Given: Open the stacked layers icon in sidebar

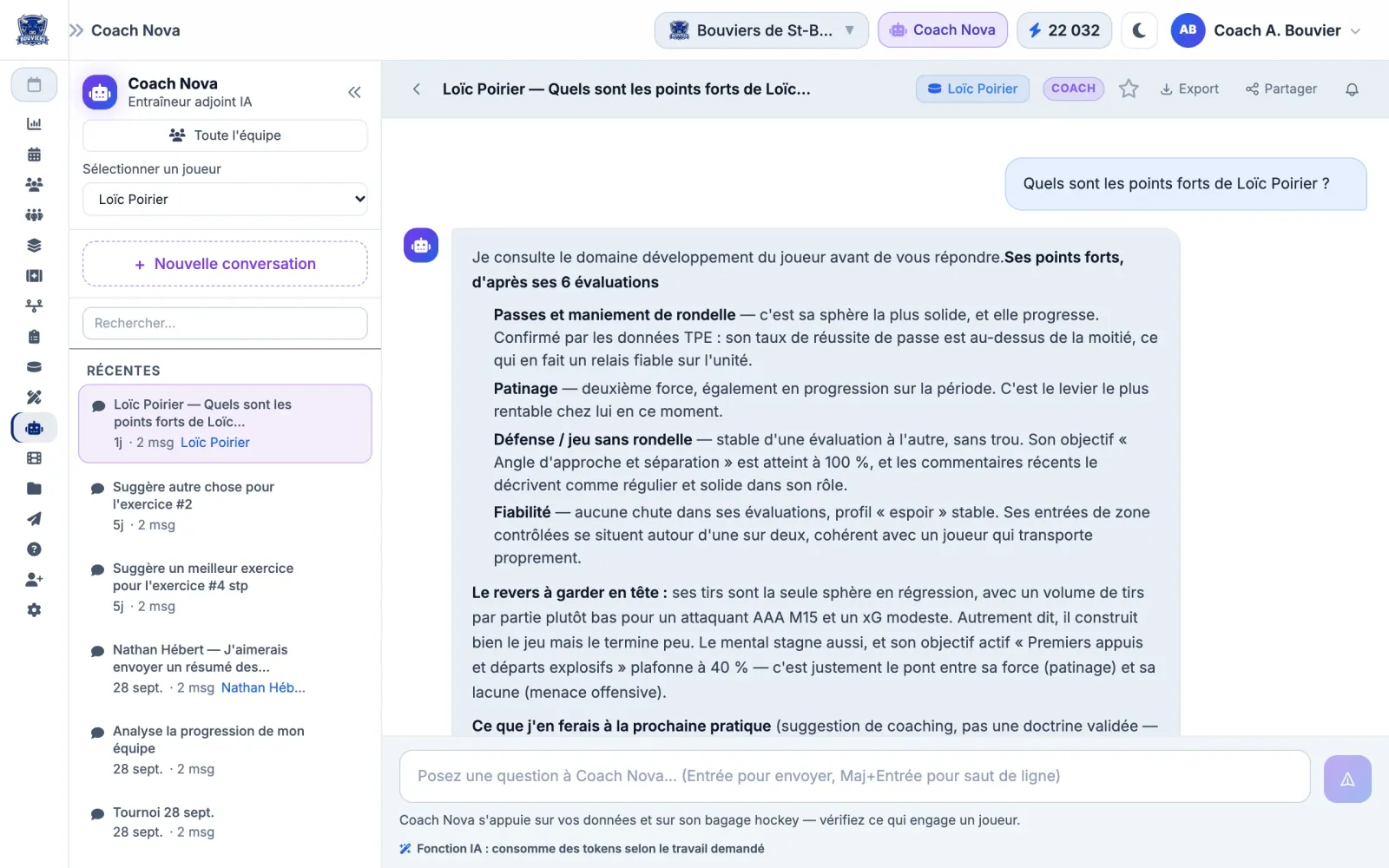Looking at the screenshot, I should point(34,246).
